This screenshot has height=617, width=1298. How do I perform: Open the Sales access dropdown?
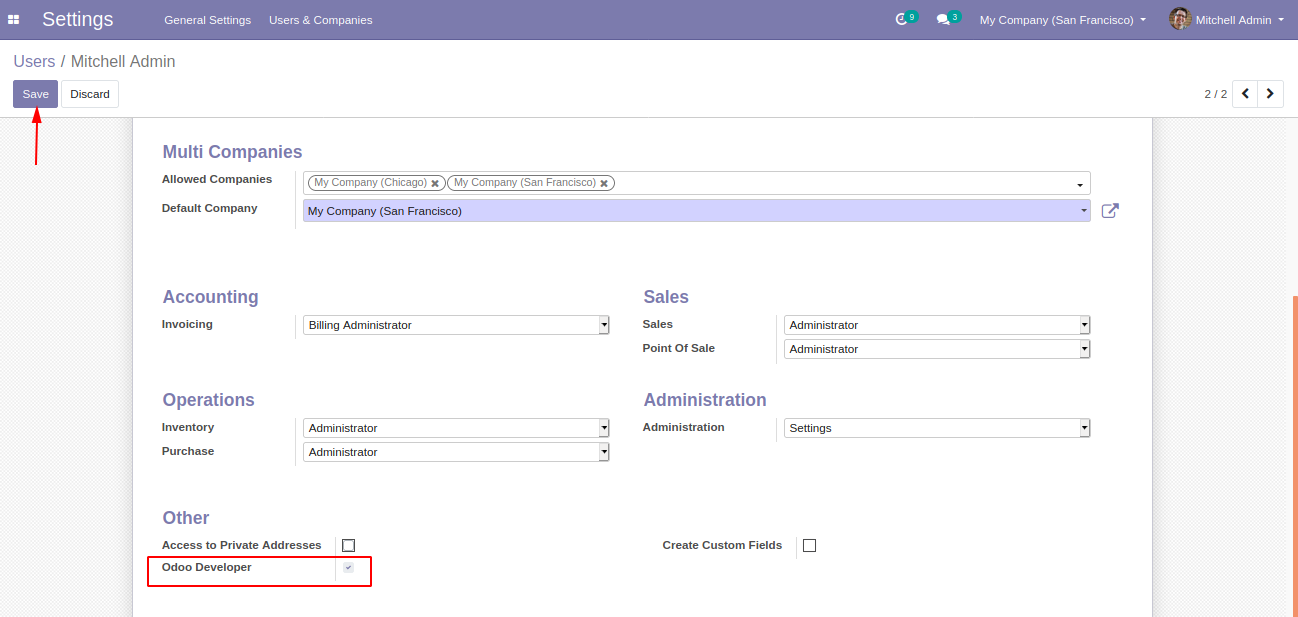pos(937,325)
